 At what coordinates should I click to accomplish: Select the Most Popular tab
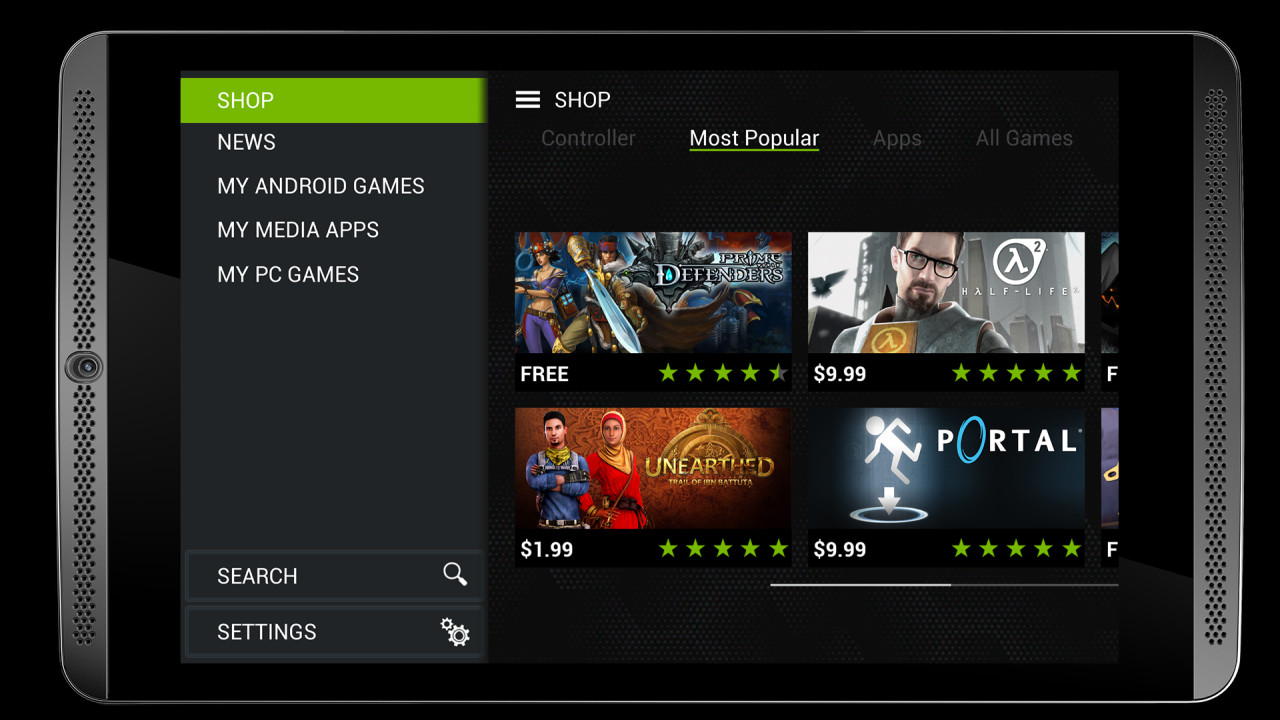pyautogui.click(x=754, y=138)
